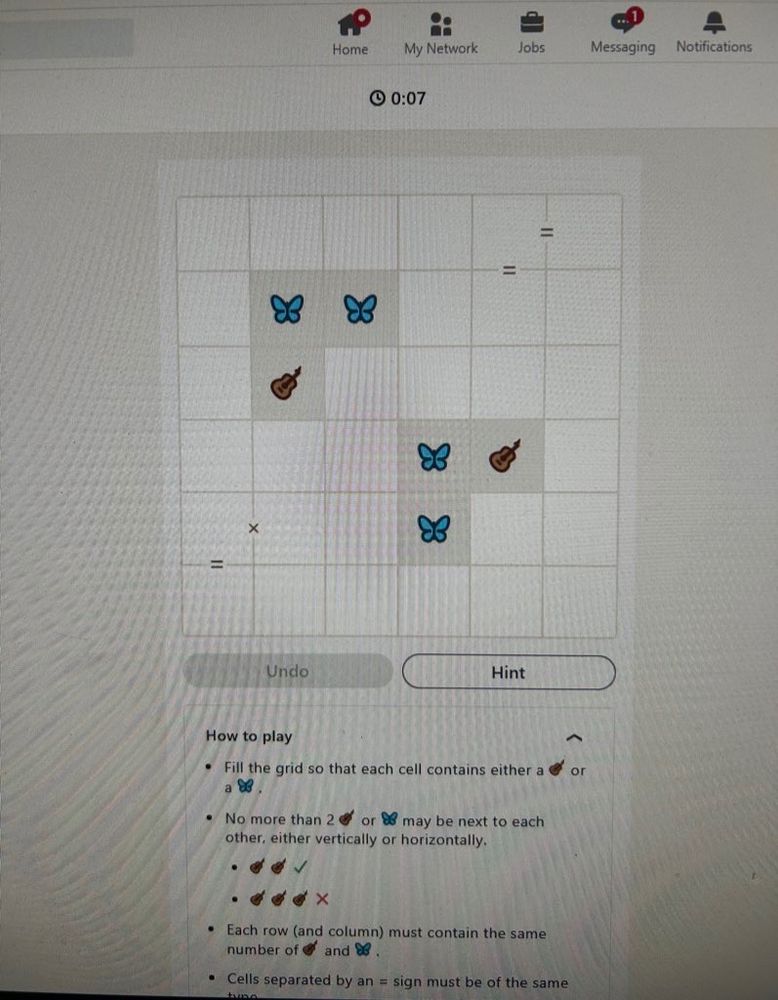Click the guitar in the fourth row, fifth column
778x1000 pixels.
(x=506, y=456)
